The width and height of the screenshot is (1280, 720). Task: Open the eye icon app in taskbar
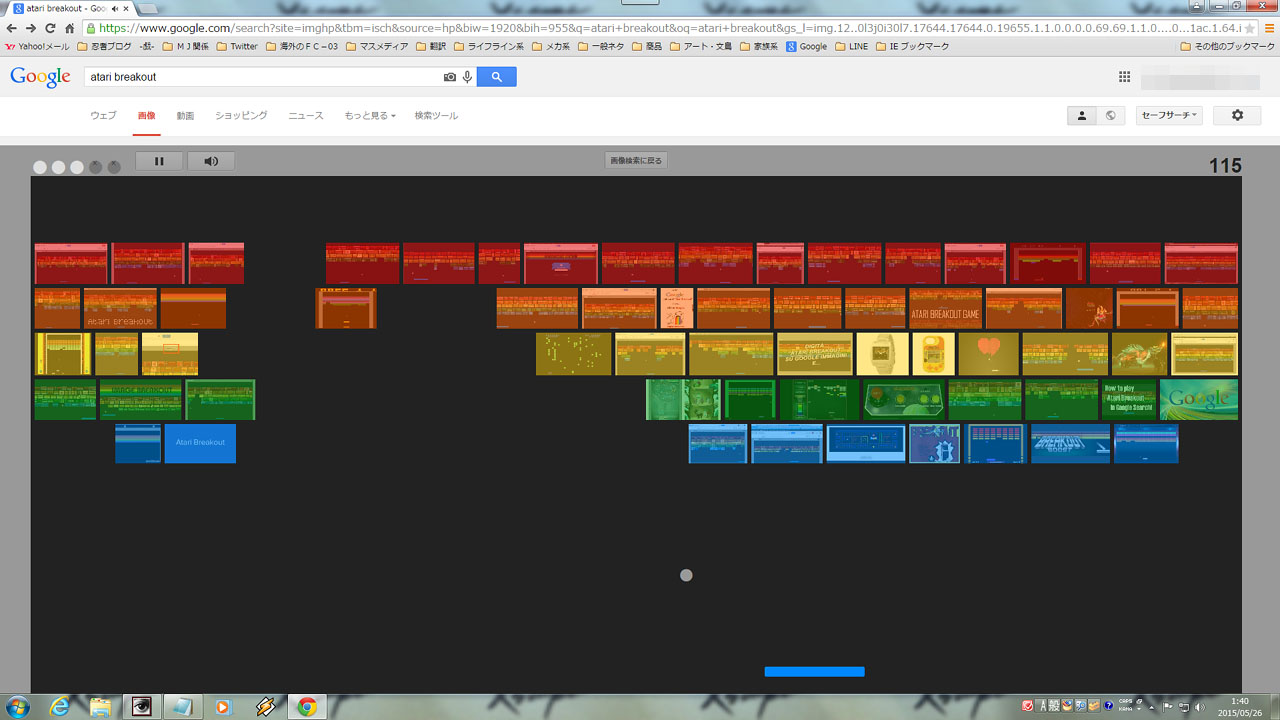[142, 707]
